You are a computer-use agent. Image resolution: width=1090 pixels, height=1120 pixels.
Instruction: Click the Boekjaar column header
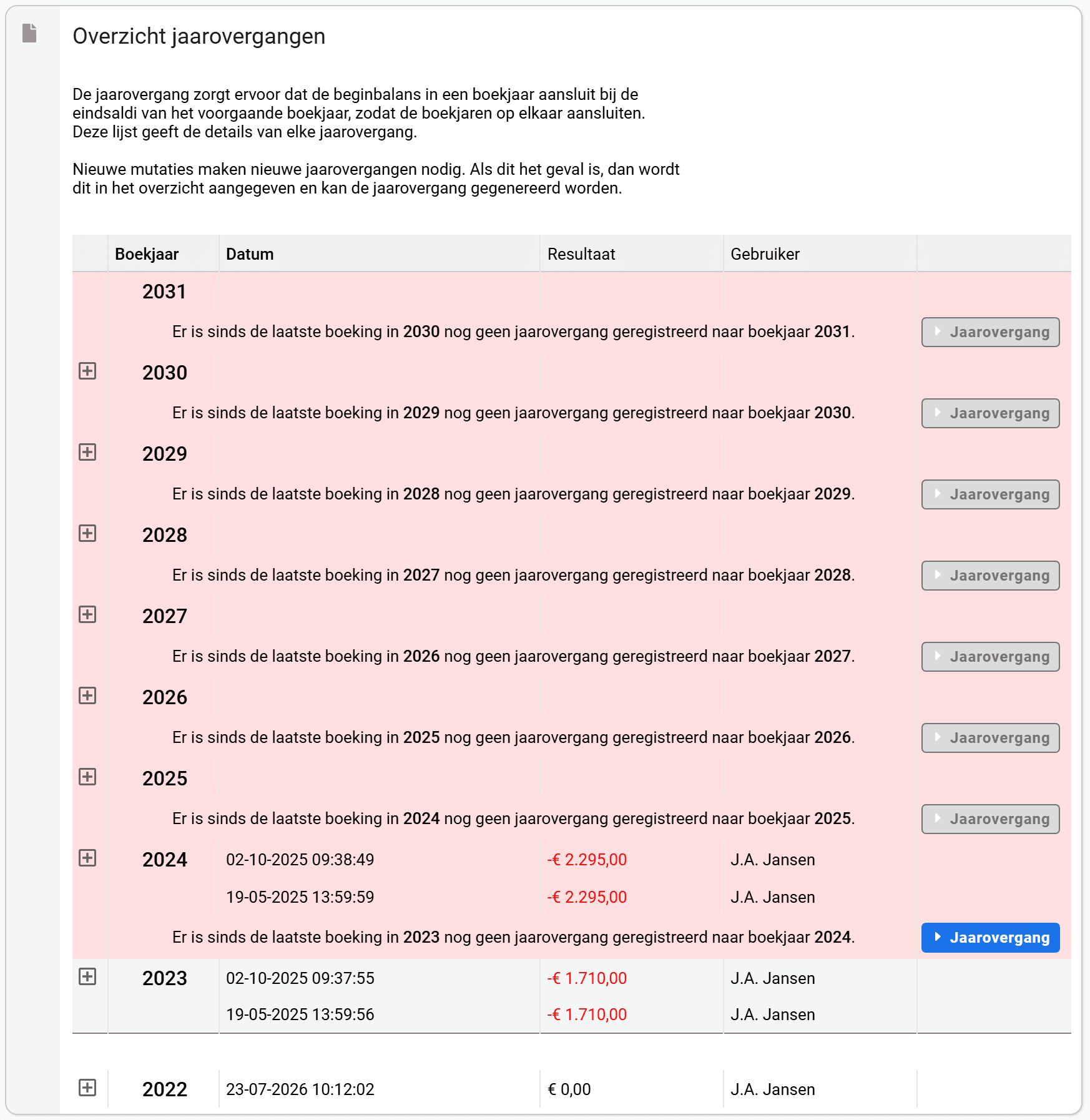[x=164, y=254]
